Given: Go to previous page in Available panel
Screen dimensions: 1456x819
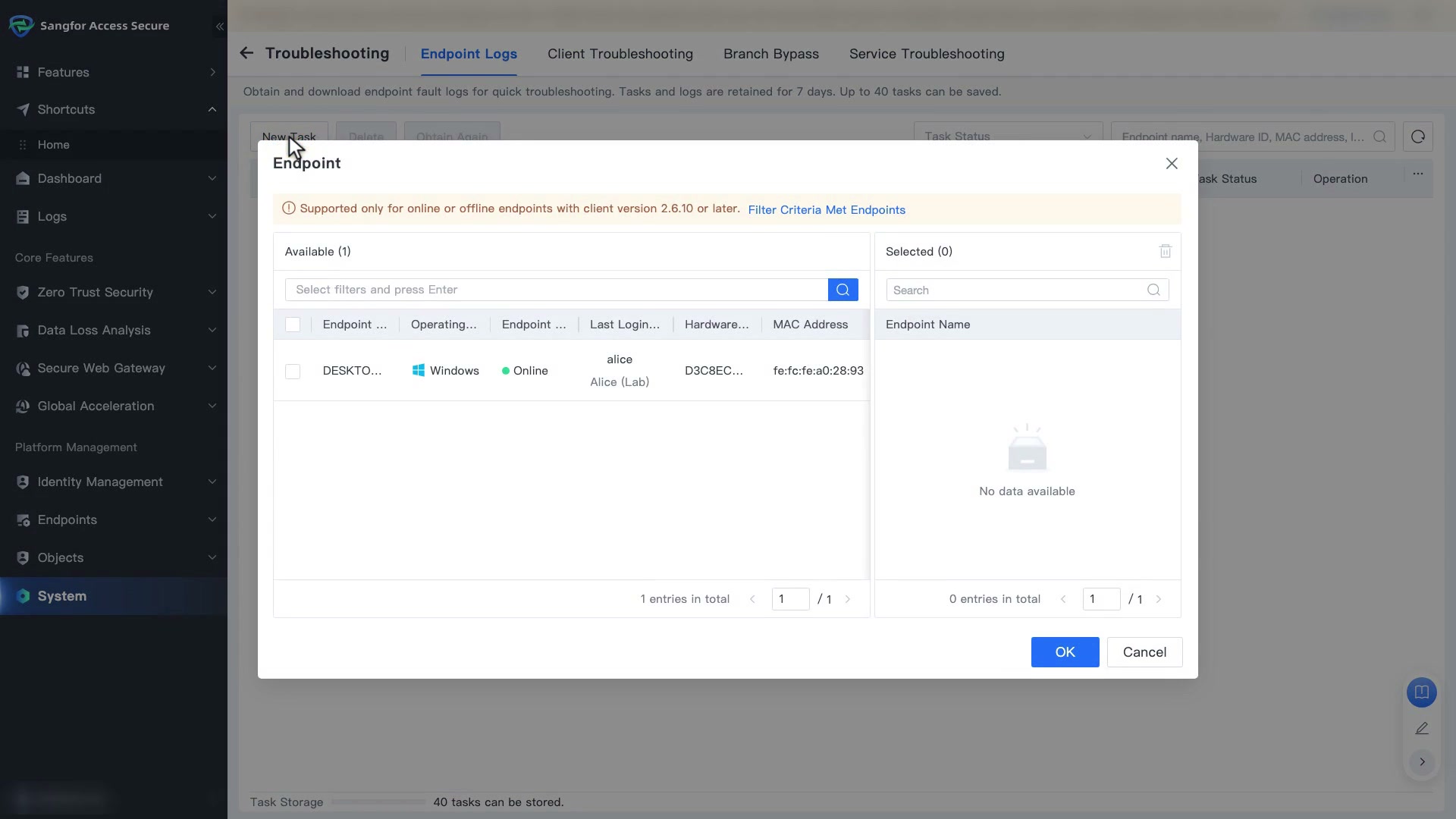Looking at the screenshot, I should (752, 599).
